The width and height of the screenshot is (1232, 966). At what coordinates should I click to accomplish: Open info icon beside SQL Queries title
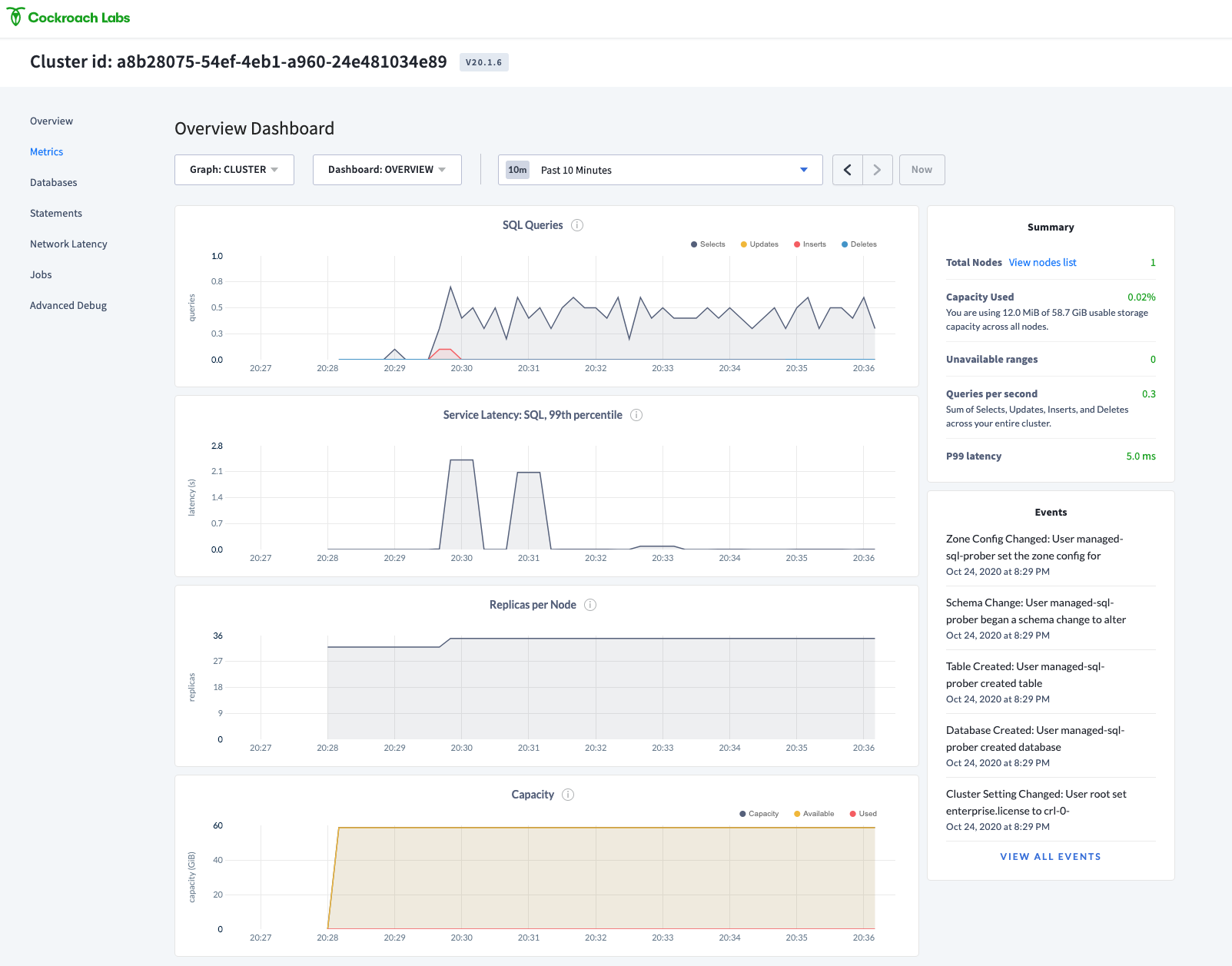point(577,225)
